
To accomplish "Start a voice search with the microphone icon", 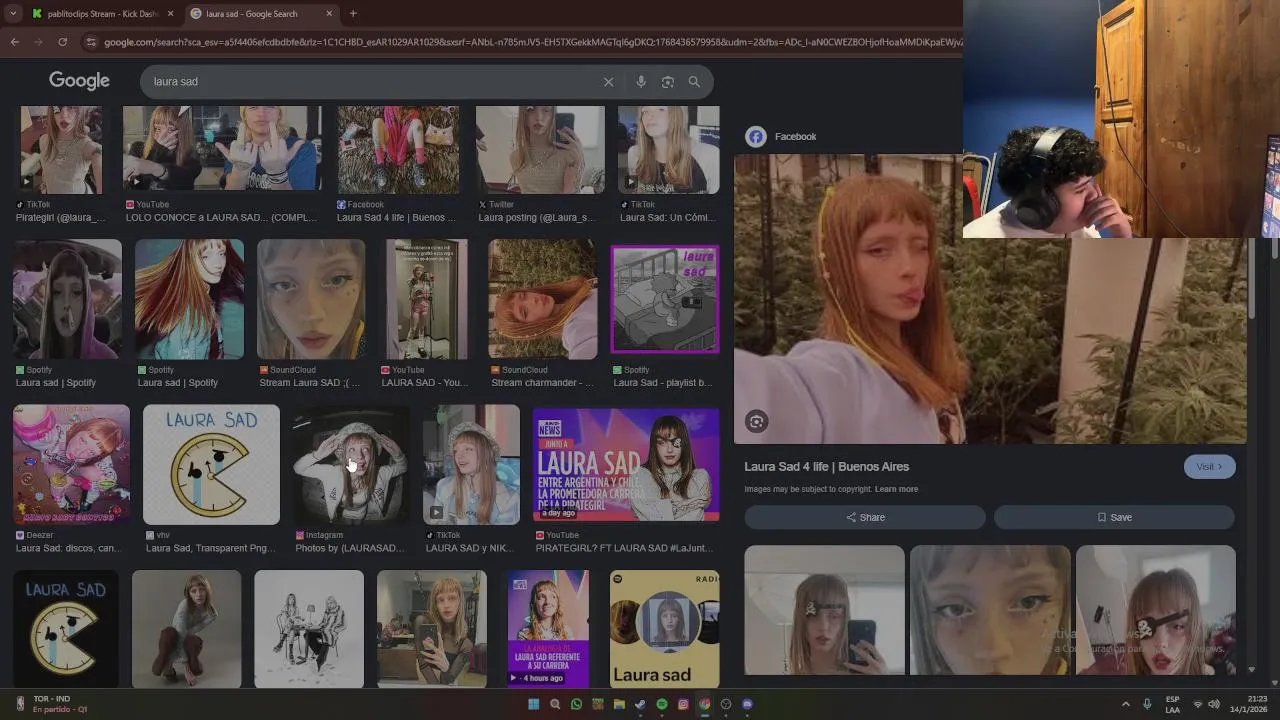I will click(641, 82).
